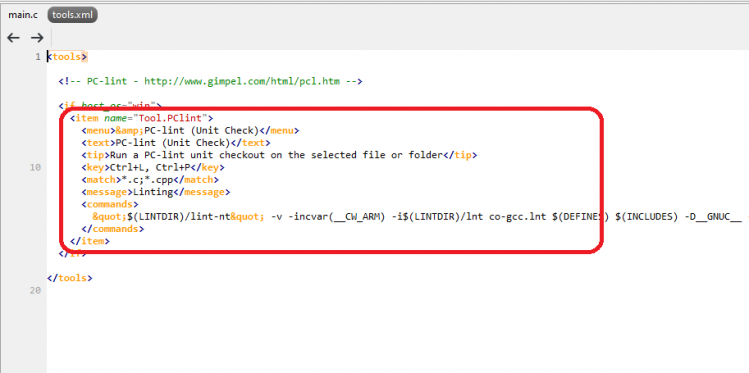Click line number 1 in the gutter
Viewport: 749px width, 373px height.
38,57
